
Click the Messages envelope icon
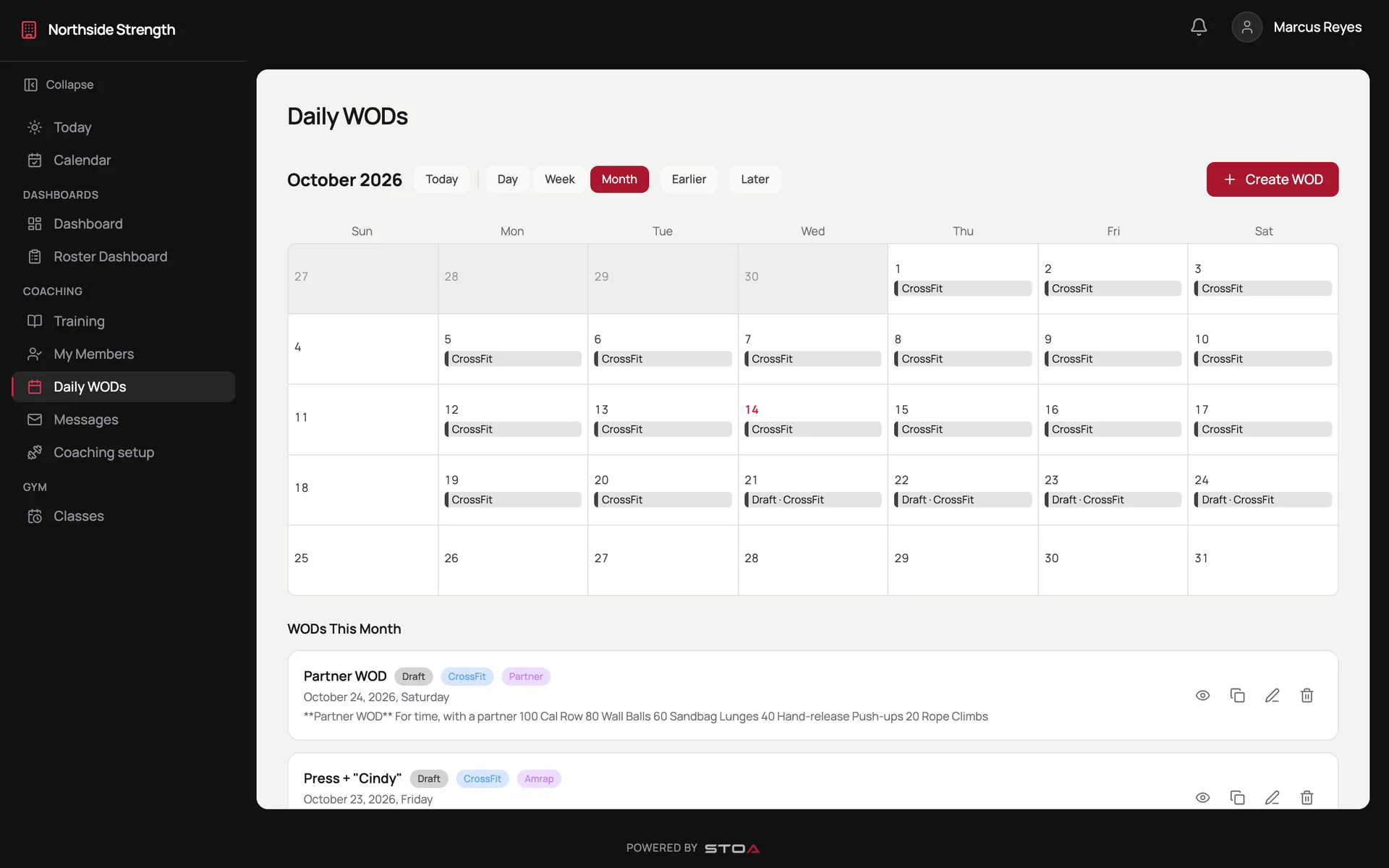pos(35,420)
